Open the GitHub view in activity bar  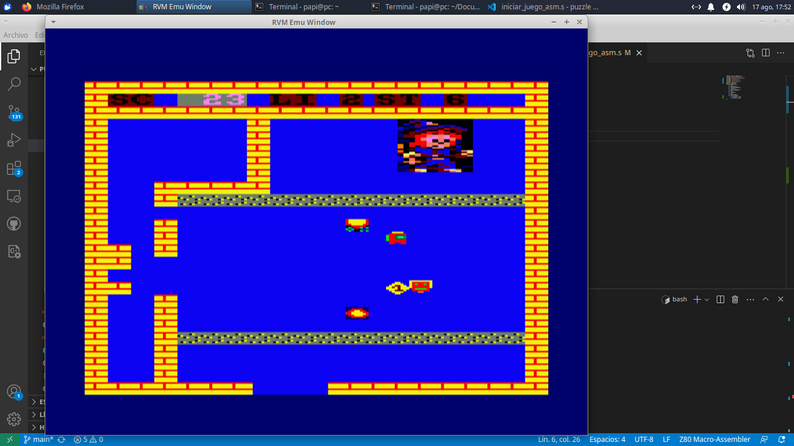pyautogui.click(x=14, y=224)
